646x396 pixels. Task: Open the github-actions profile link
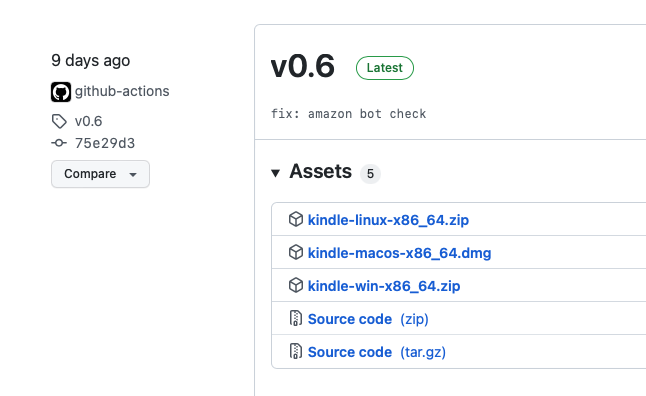click(x=122, y=91)
